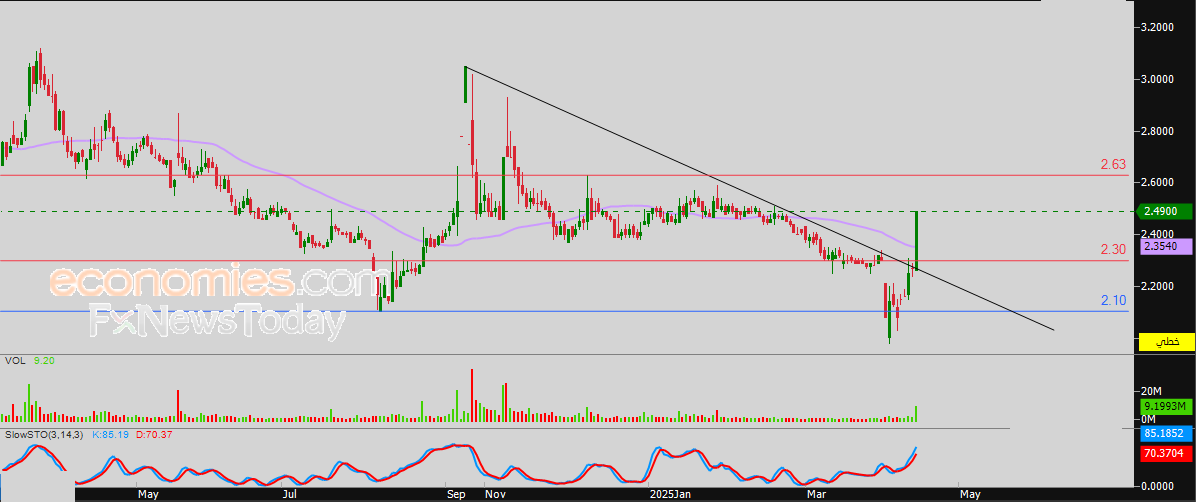The width and height of the screenshot is (1196, 502).
Task: Click the 3.2000 price axis label
Action: 1156,27
